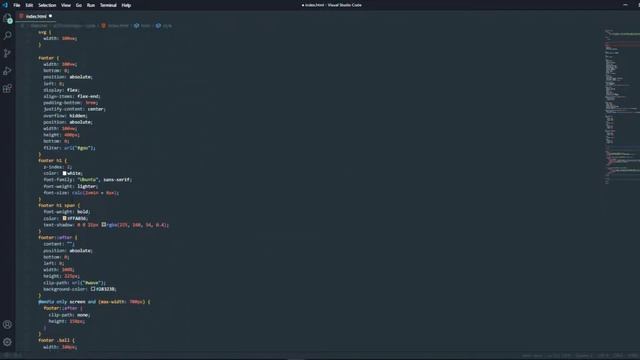This screenshot has width=640, height=360.
Task: Click the 'overflow: hidden;' line
Action: click(x=65, y=116)
